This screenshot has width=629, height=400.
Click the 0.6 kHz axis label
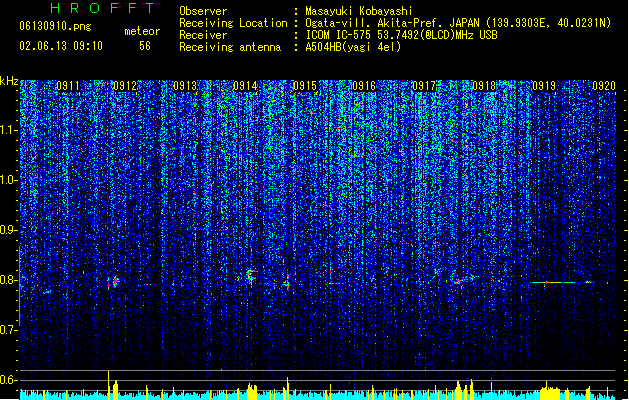pyautogui.click(x=9, y=380)
